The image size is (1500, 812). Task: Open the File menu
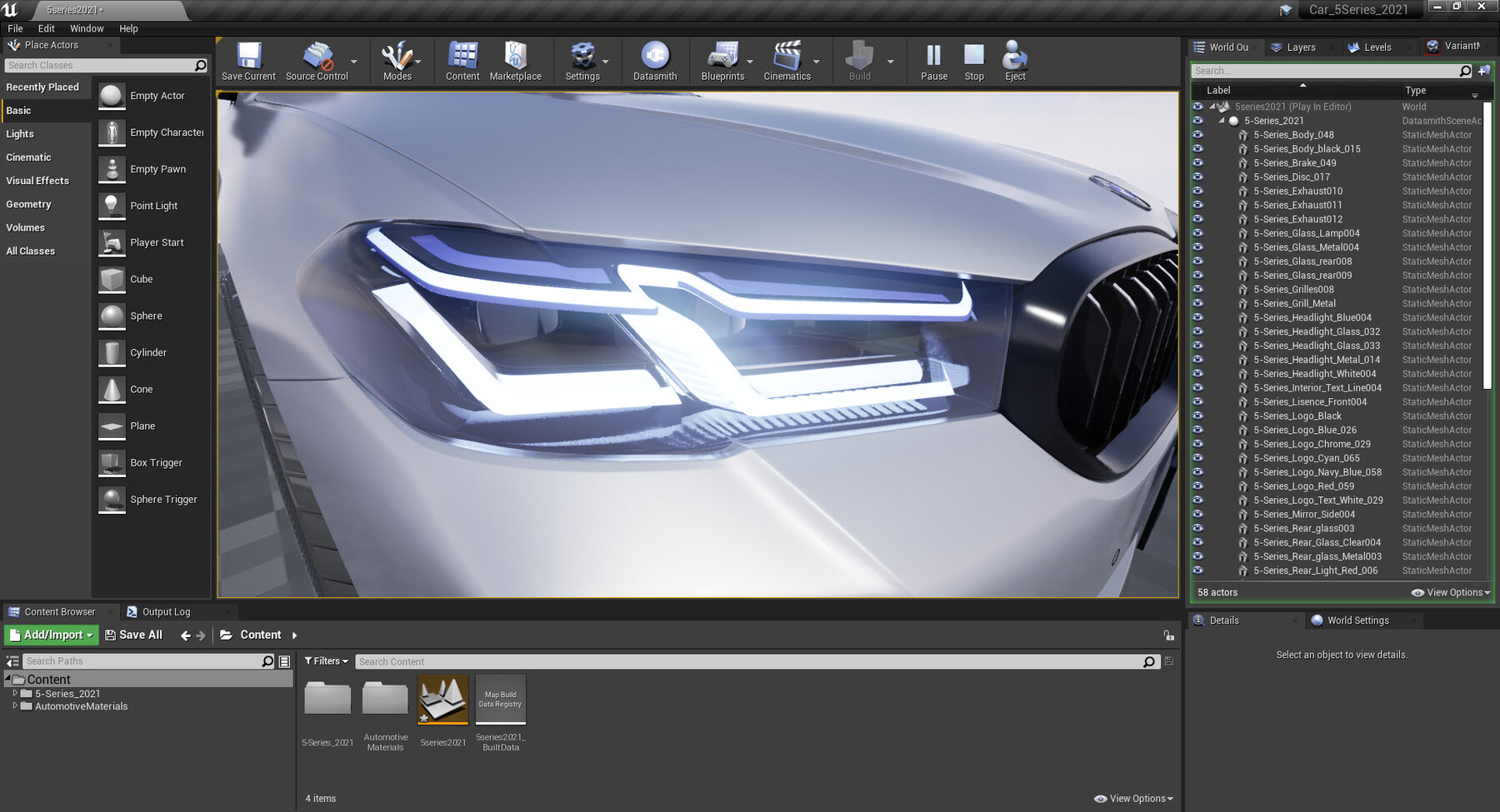pos(15,28)
